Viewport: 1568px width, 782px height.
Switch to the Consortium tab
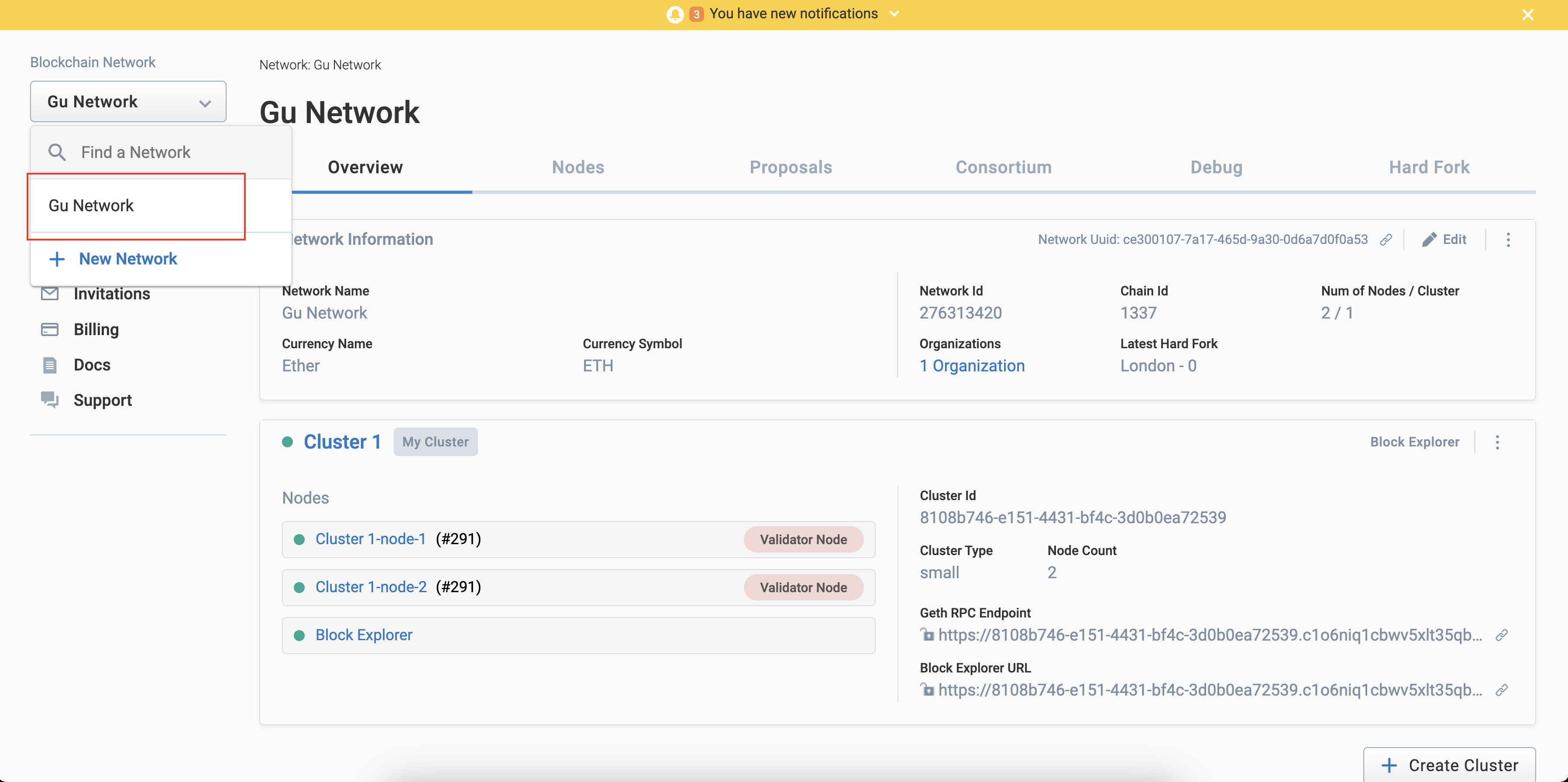point(1004,168)
